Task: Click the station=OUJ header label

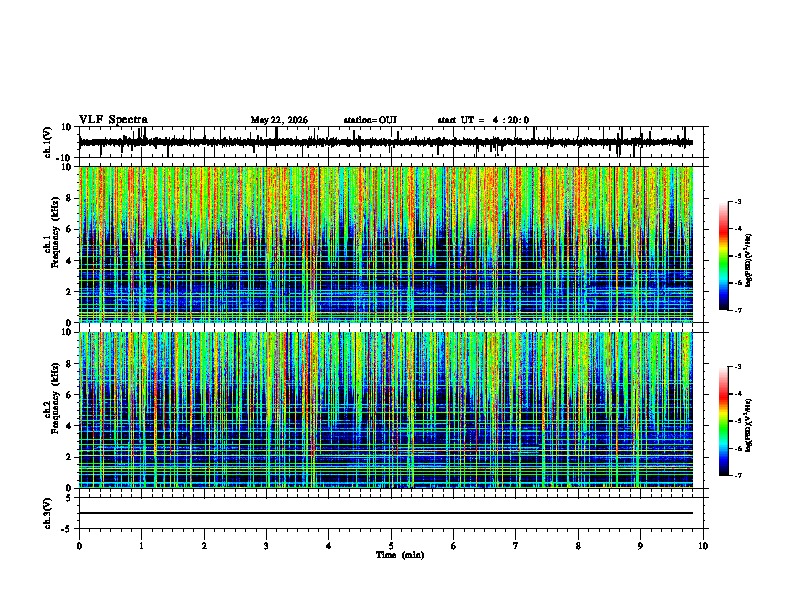Action: tap(370, 120)
